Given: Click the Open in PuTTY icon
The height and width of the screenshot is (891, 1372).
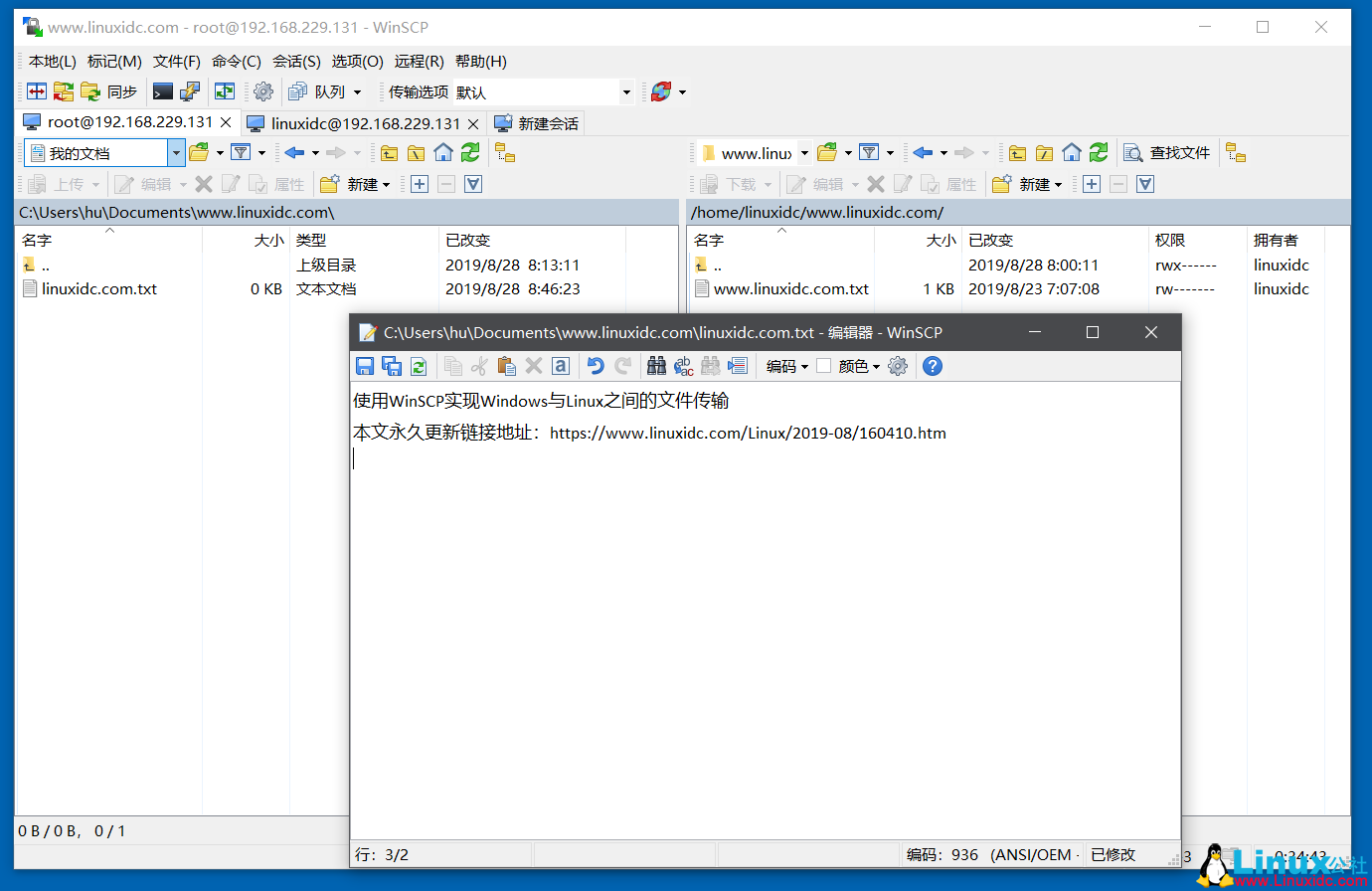Looking at the screenshot, I should tap(190, 91).
